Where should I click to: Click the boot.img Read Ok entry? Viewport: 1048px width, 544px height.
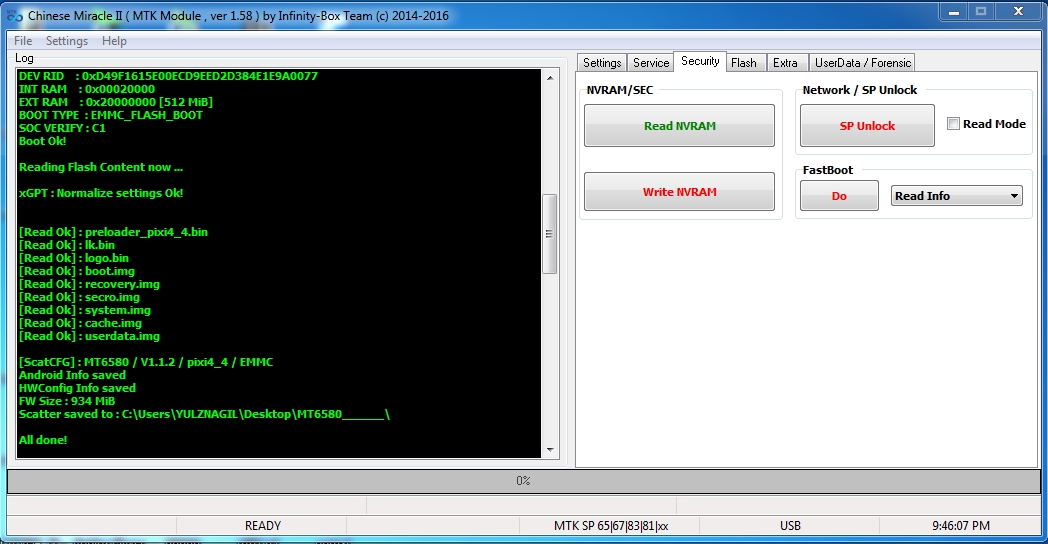point(77,271)
